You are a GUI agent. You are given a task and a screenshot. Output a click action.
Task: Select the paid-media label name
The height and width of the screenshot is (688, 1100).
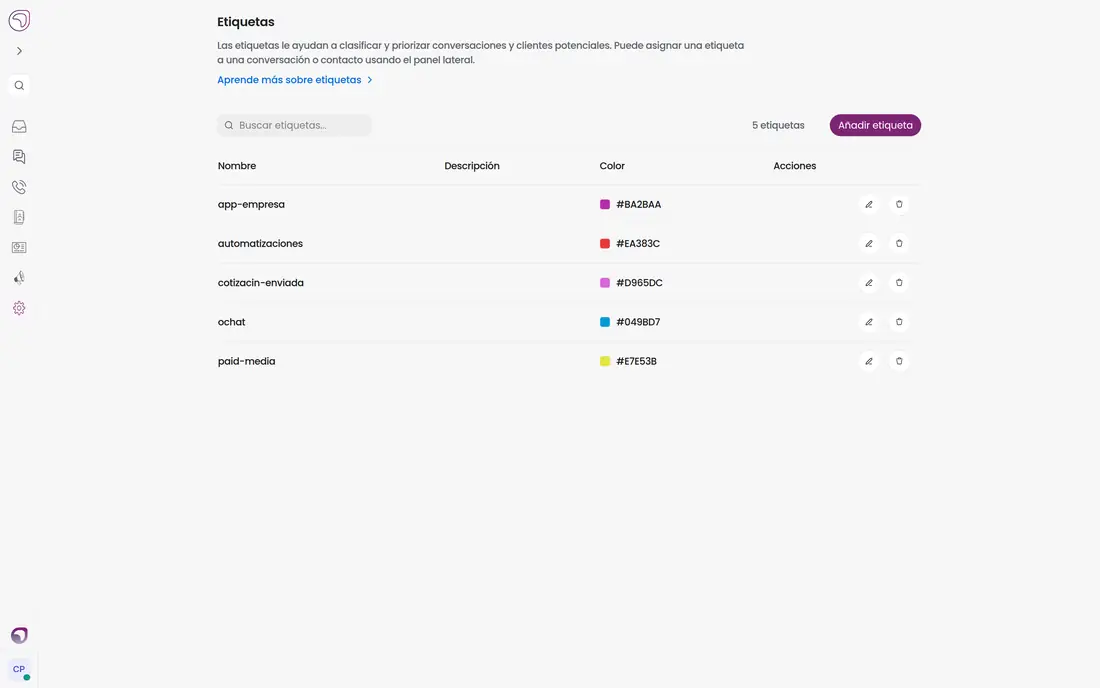pyautogui.click(x=246, y=362)
